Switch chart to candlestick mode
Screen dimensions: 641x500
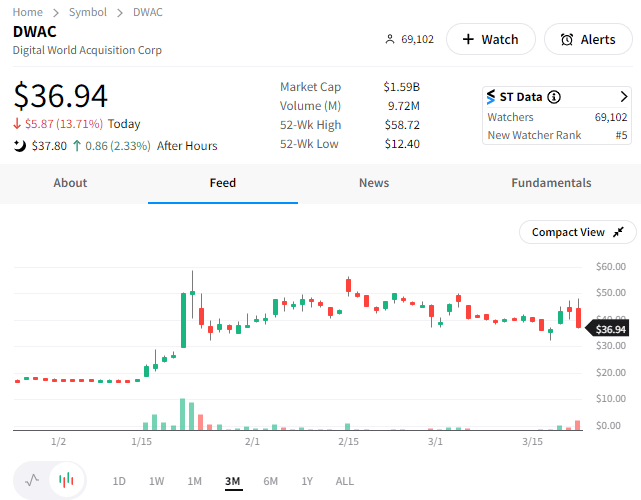66,480
